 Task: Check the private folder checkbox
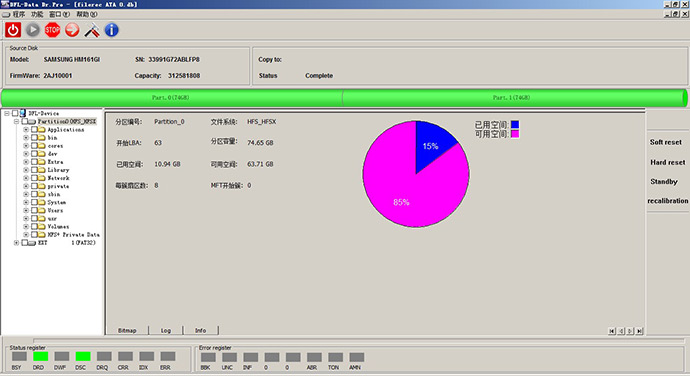(x=34, y=186)
